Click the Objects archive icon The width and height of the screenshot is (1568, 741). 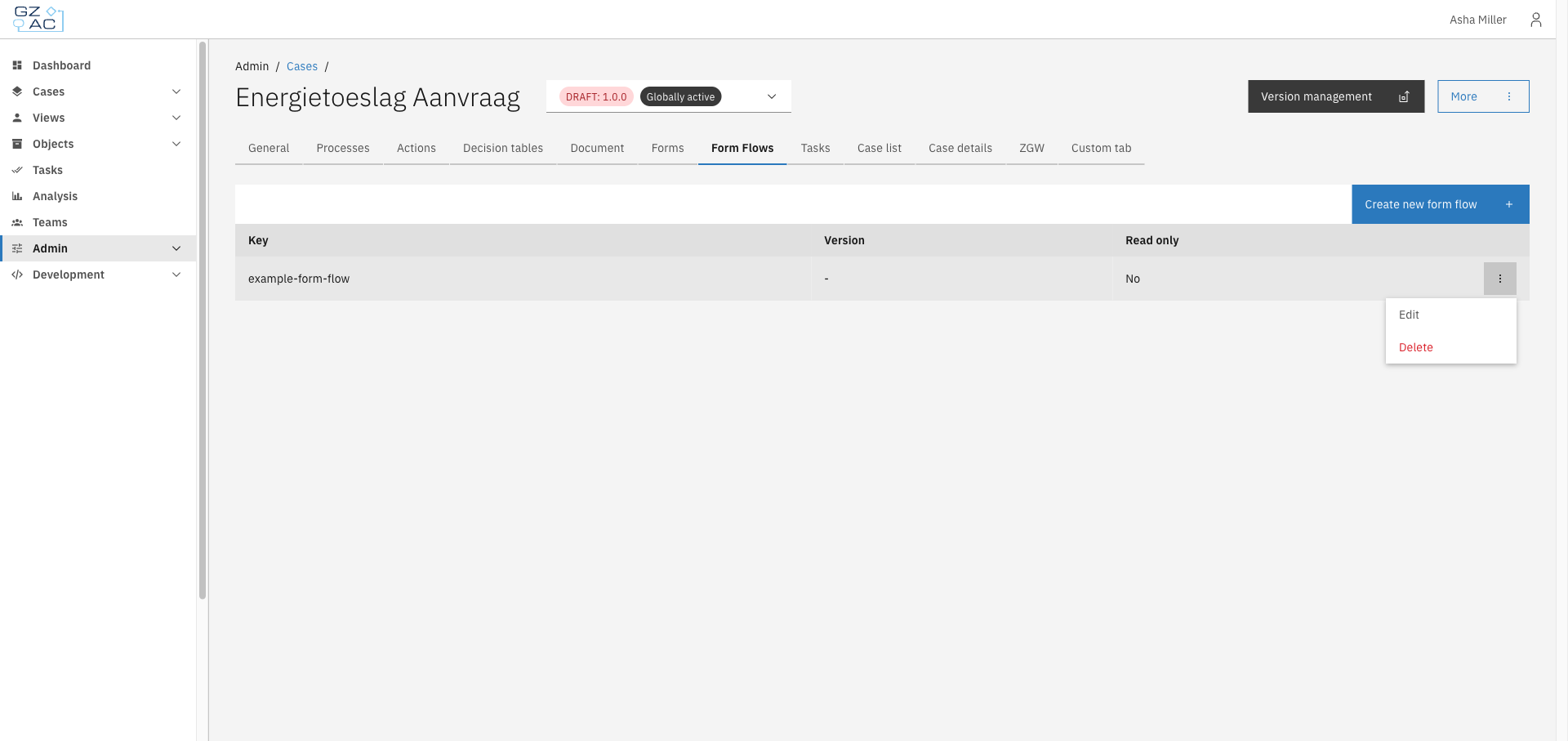tap(17, 144)
